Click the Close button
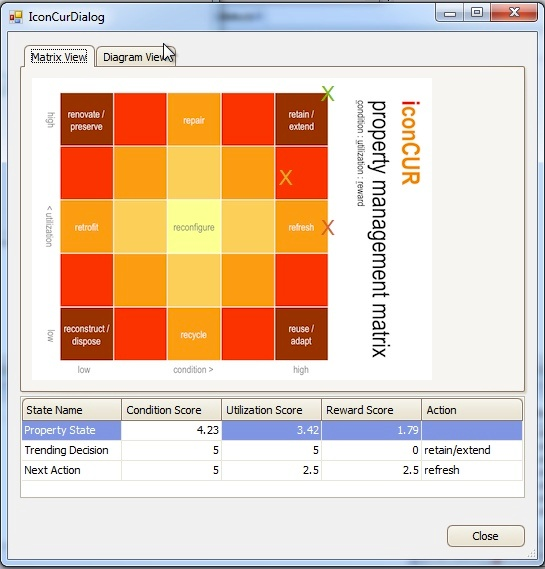This screenshot has width=545, height=569. (485, 536)
